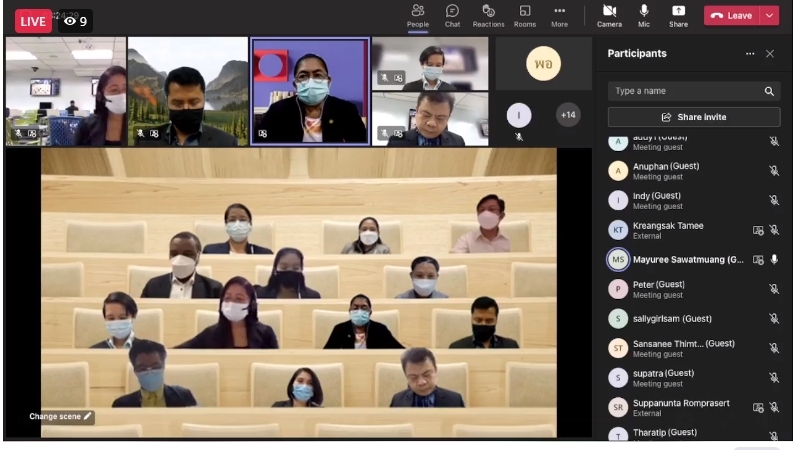Click the muted mic icon for sallygirlsam

click(x=774, y=318)
